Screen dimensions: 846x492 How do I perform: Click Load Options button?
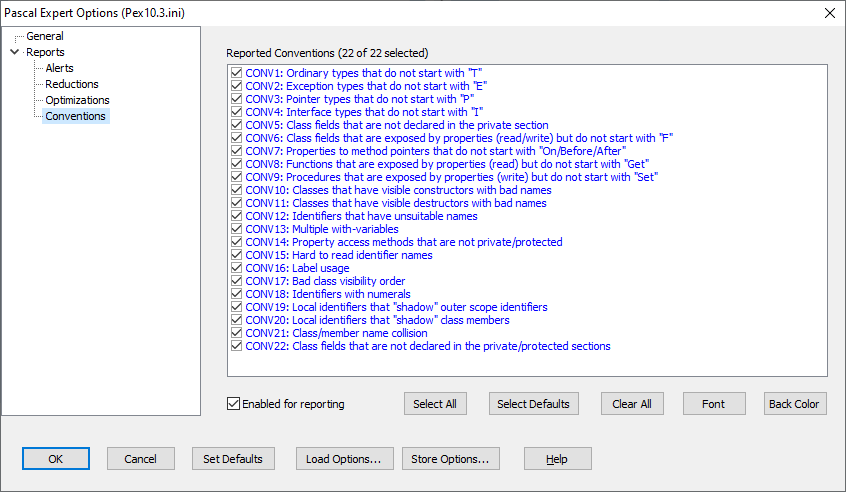click(343, 459)
